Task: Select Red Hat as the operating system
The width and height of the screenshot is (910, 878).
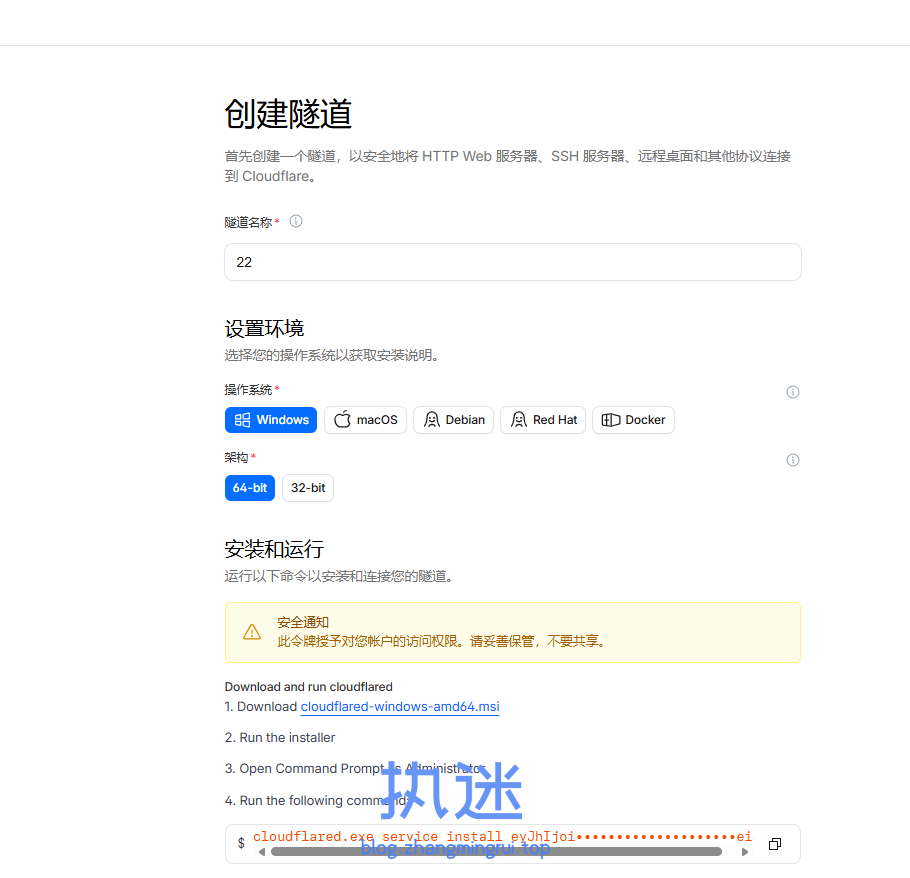Action: (543, 420)
